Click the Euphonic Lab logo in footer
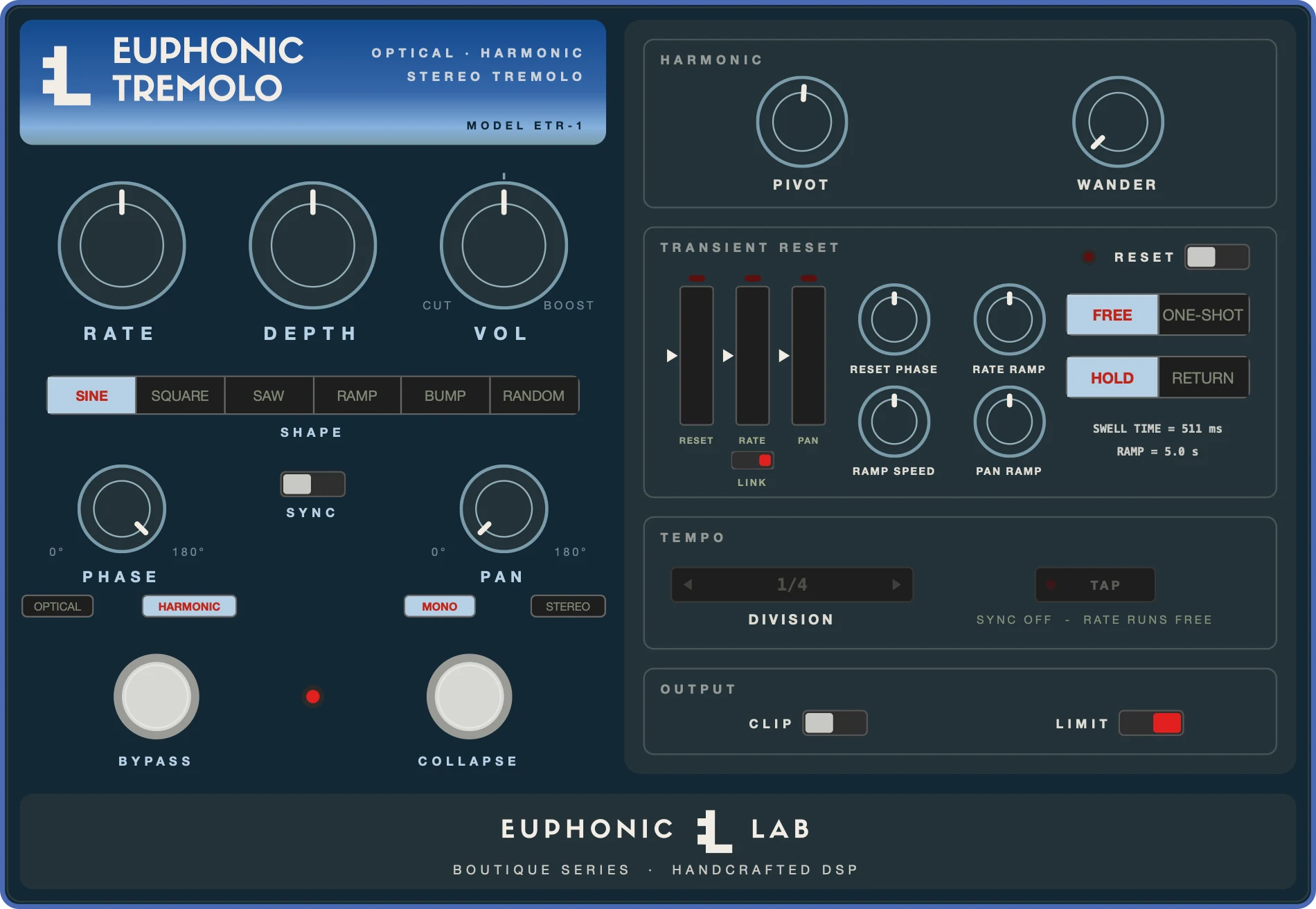 pos(714,831)
